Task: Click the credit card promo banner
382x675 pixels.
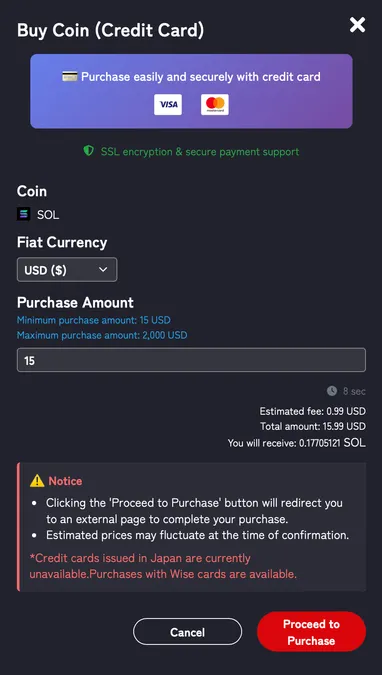Action: [191, 91]
